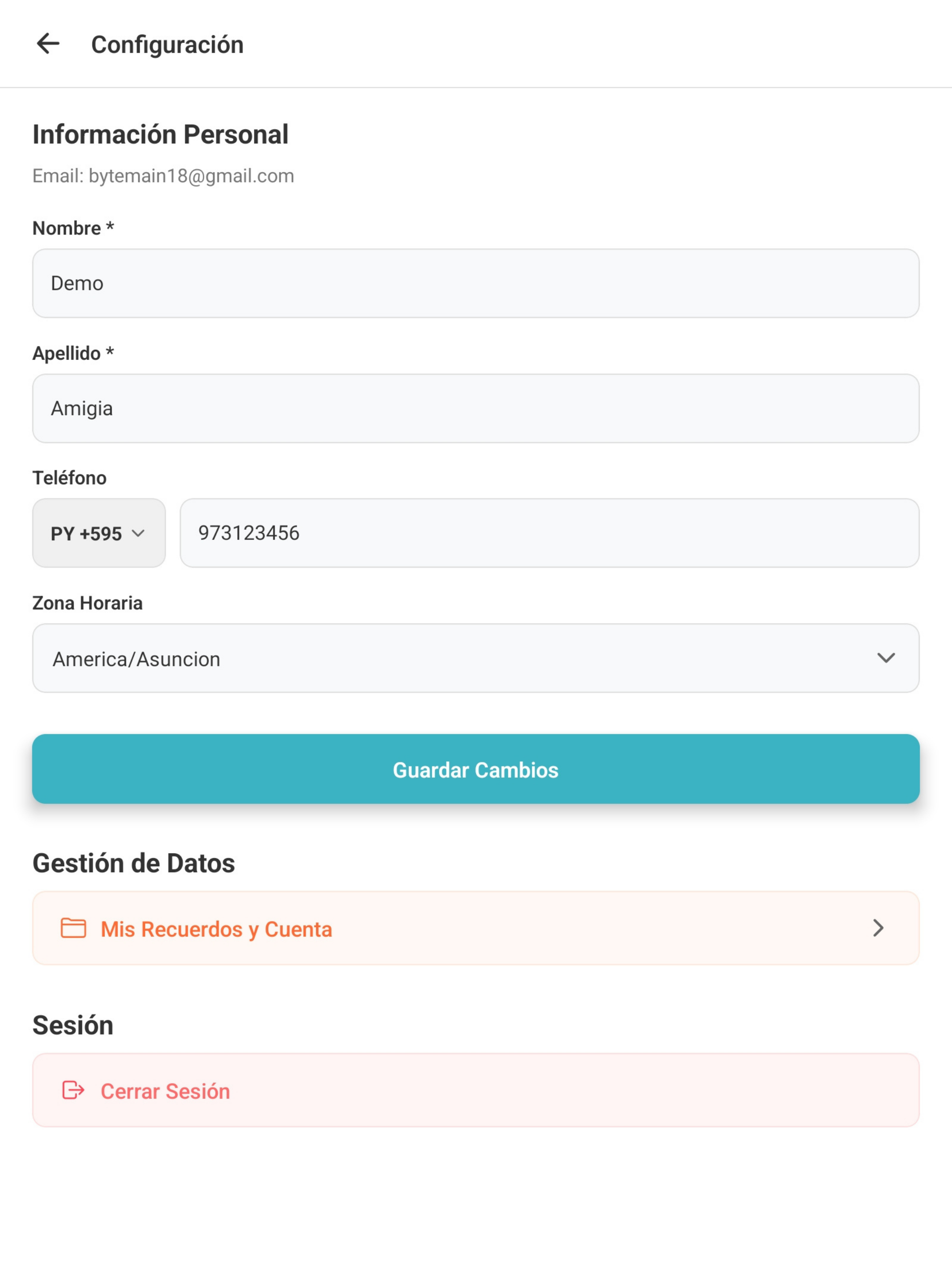Open Mis Recuerdos y Cuenta
This screenshot has height=1270, width=952.
476,929
